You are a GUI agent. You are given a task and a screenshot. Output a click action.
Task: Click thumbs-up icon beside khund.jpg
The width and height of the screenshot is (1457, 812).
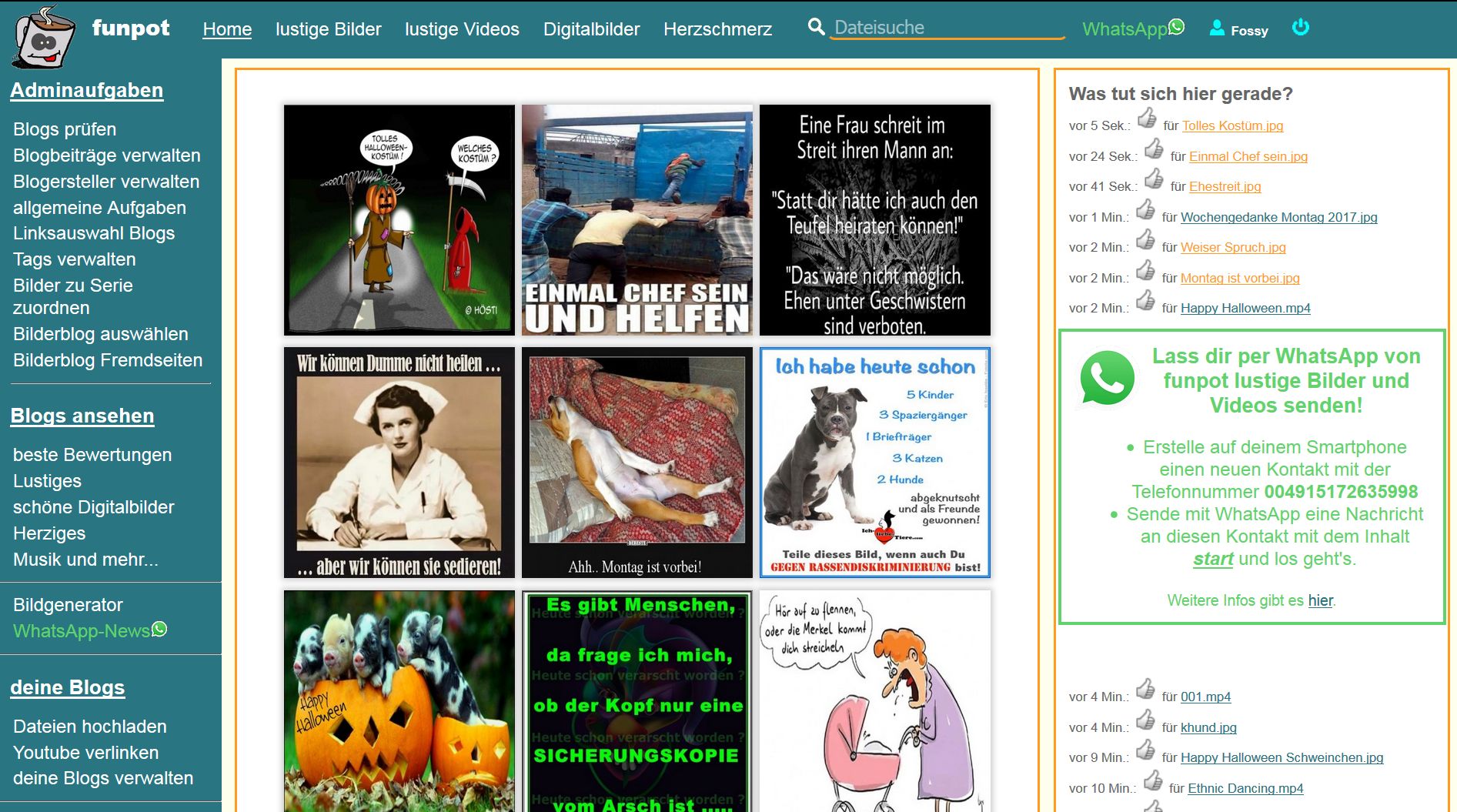point(1145,720)
